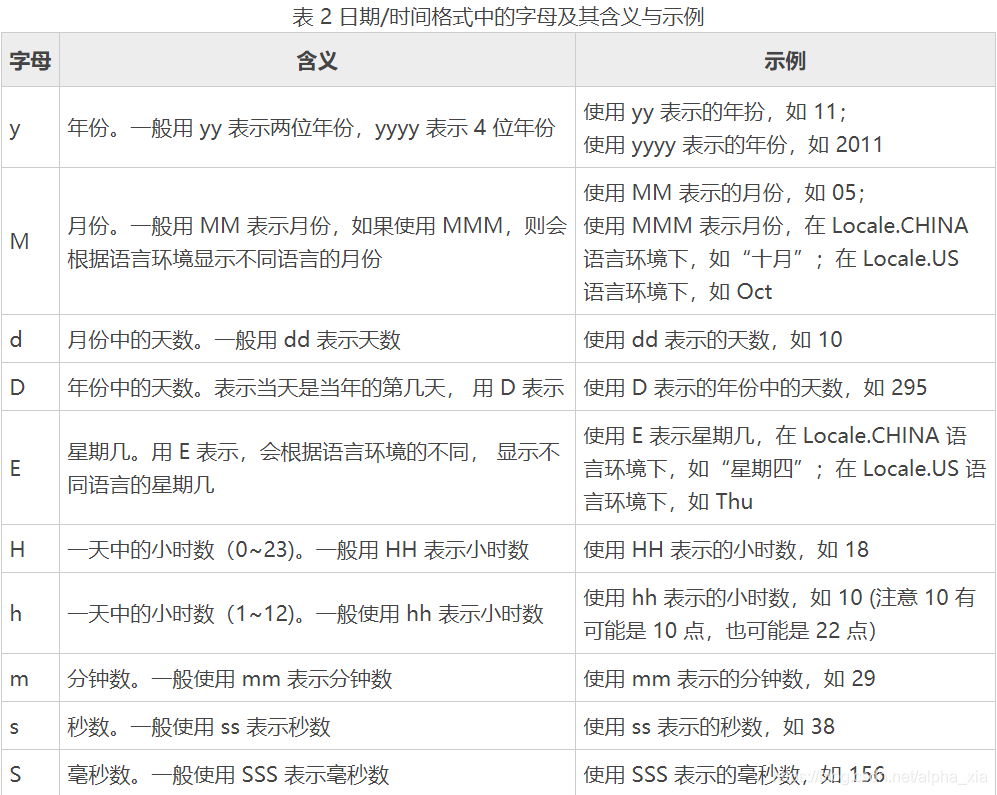Click meaning '一天中的小时数（1~12）'
This screenshot has width=997, height=795.
305,614
